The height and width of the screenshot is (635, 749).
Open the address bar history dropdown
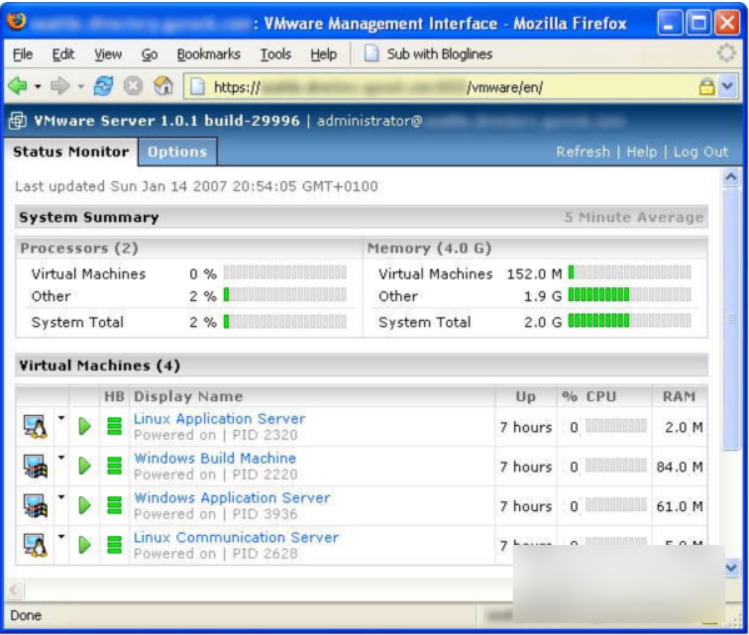pyautogui.click(x=728, y=87)
